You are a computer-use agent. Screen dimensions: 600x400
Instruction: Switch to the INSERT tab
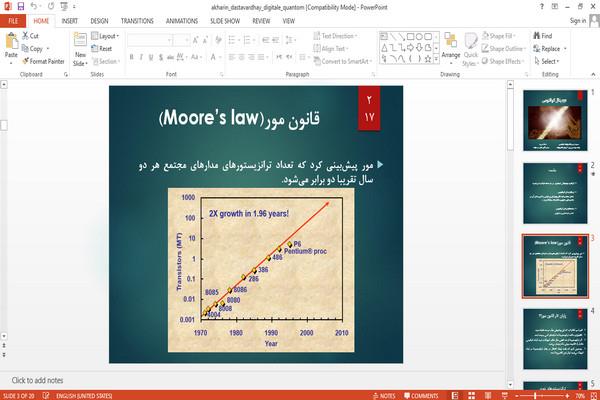[69, 21]
